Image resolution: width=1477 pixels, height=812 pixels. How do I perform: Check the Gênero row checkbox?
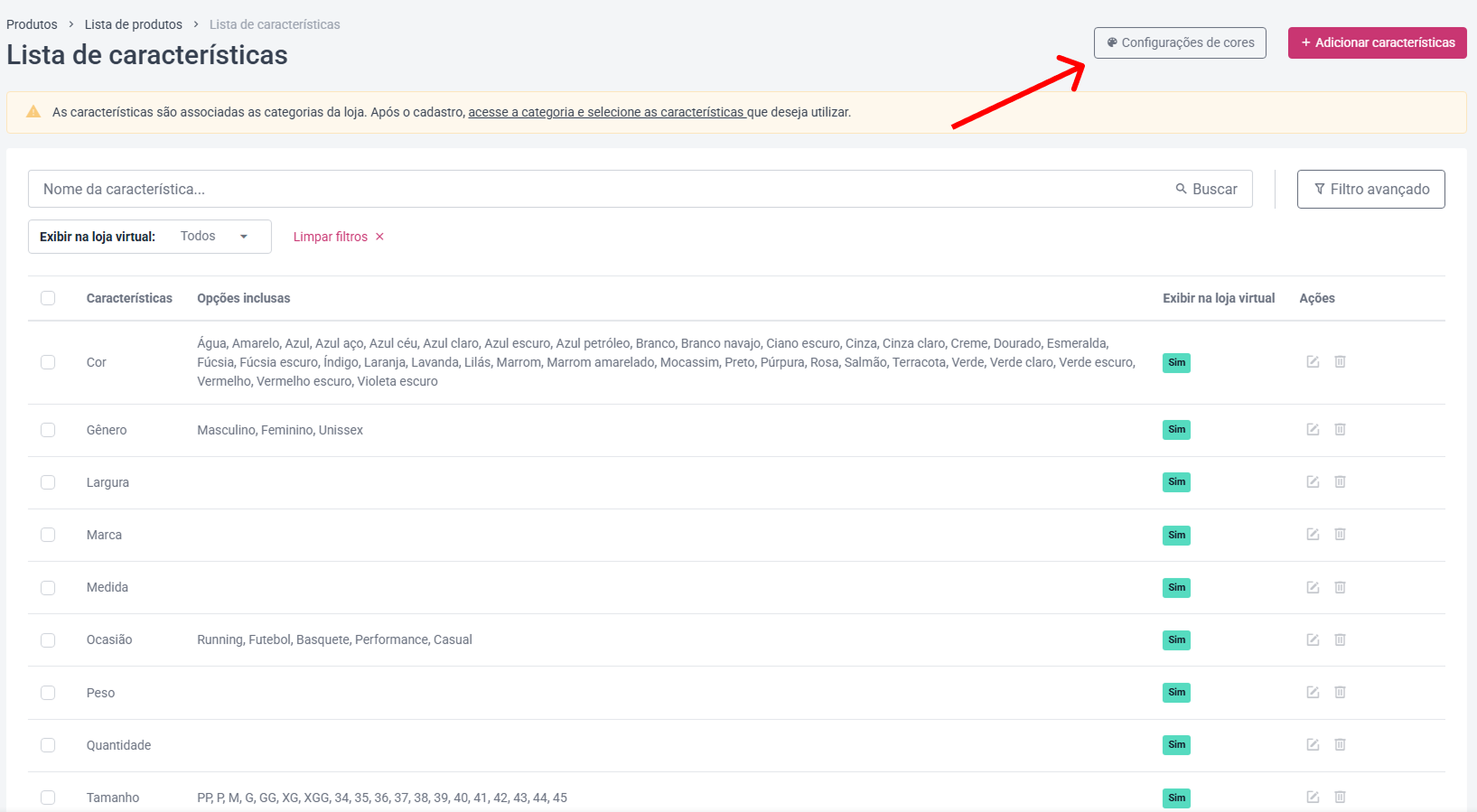tap(48, 430)
